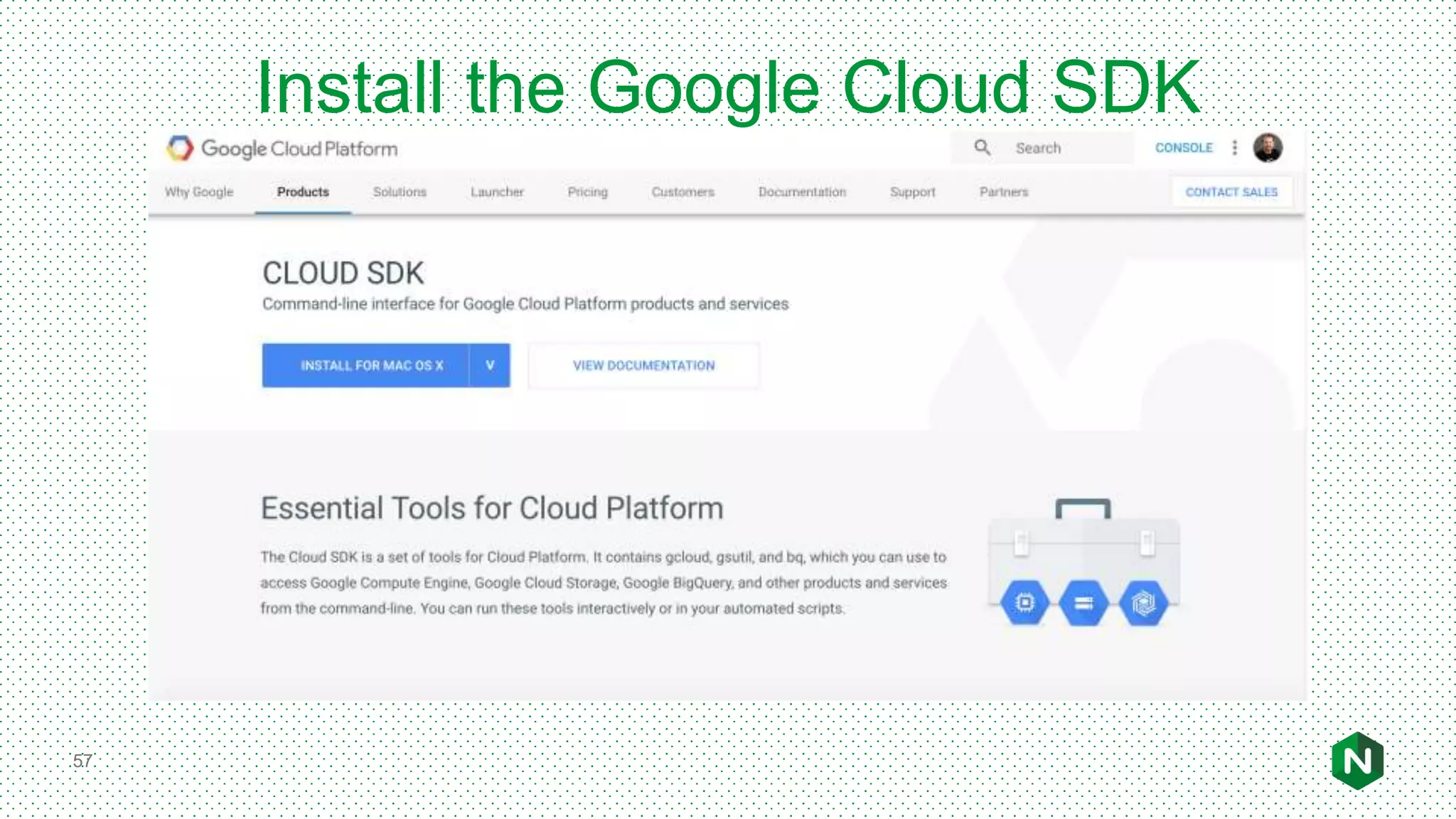Click the Google Cloud Platform hexagon logo
The image size is (1456, 819).
(x=180, y=149)
